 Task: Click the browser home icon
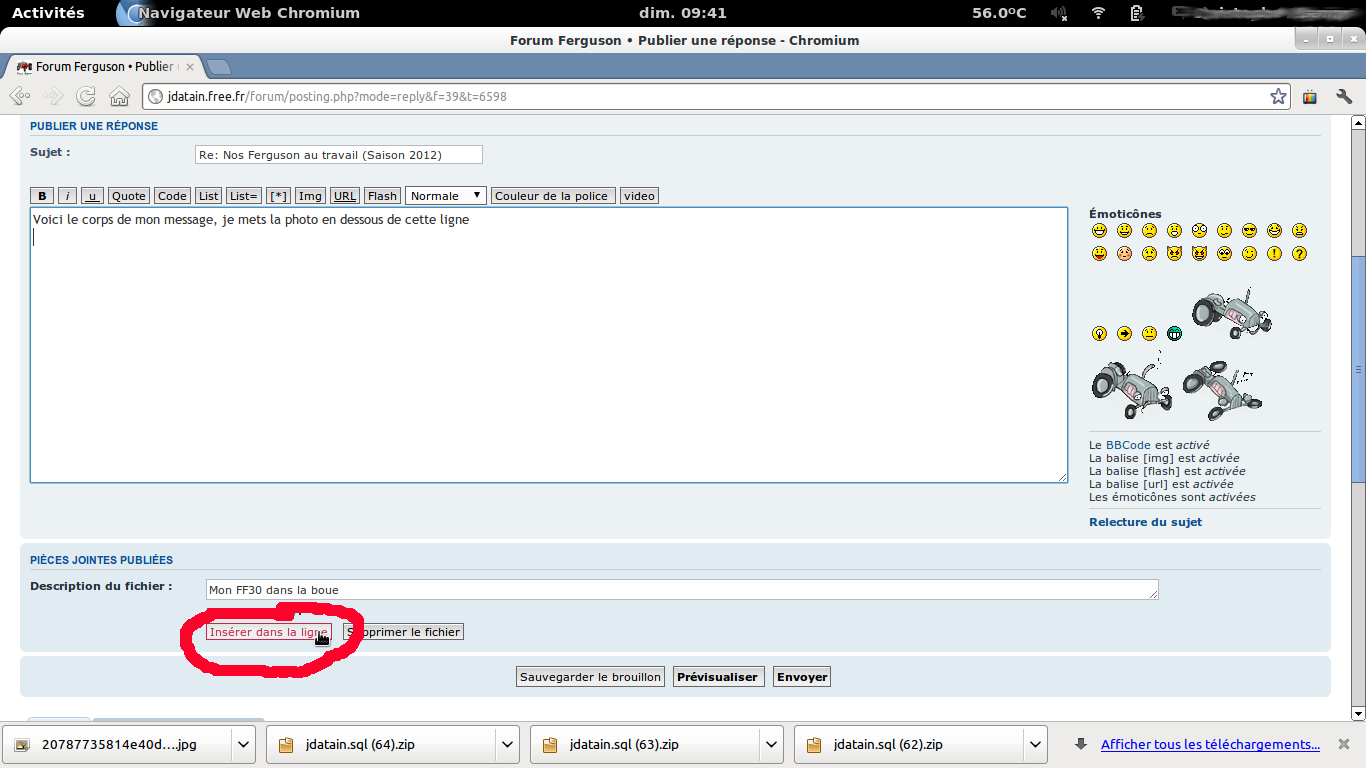pyautogui.click(x=119, y=96)
